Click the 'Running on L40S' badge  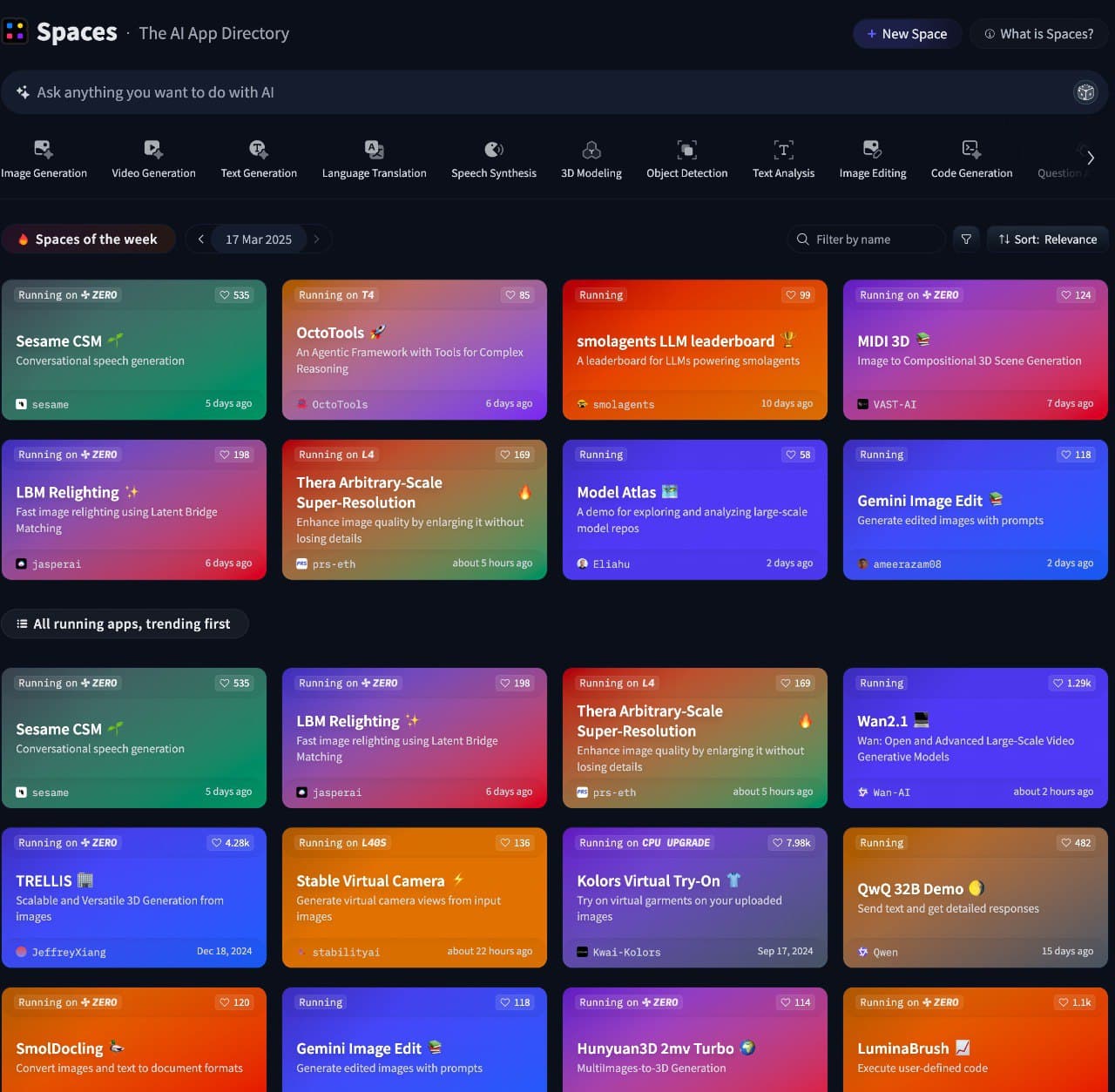point(342,843)
